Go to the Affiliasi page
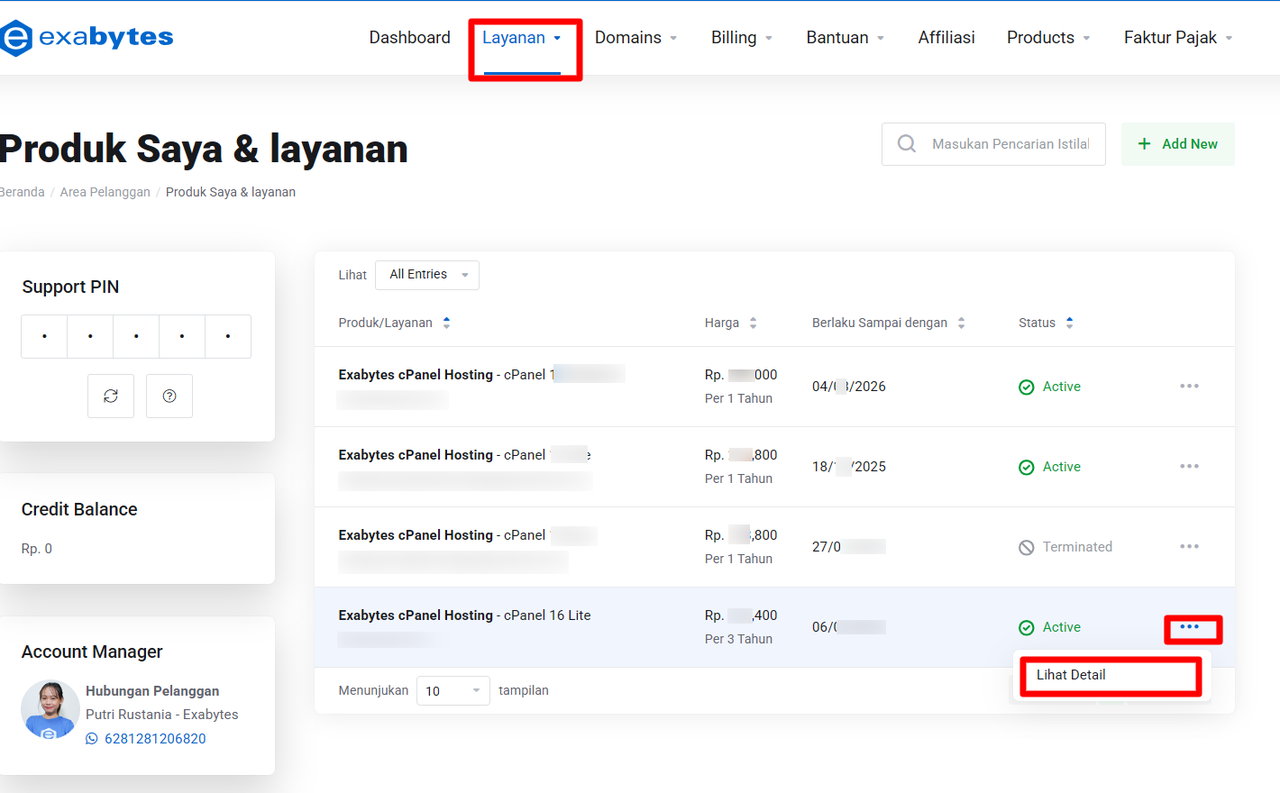The width and height of the screenshot is (1280, 793). [x=946, y=38]
